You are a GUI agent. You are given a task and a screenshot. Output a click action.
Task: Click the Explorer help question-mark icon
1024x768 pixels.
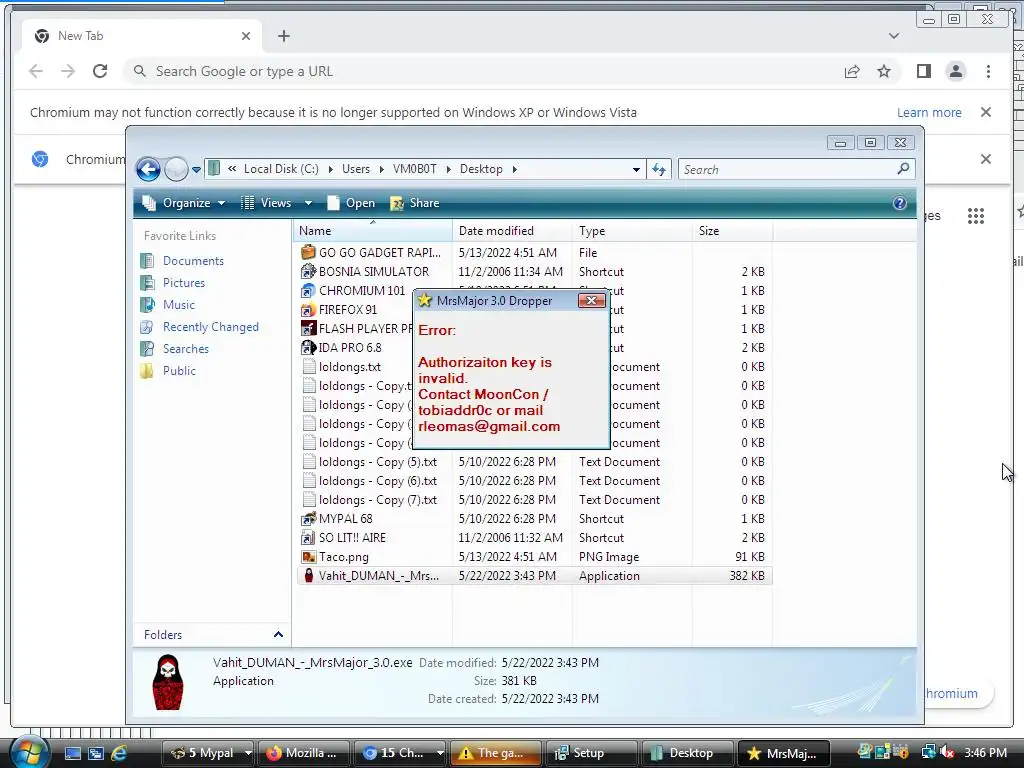click(900, 203)
